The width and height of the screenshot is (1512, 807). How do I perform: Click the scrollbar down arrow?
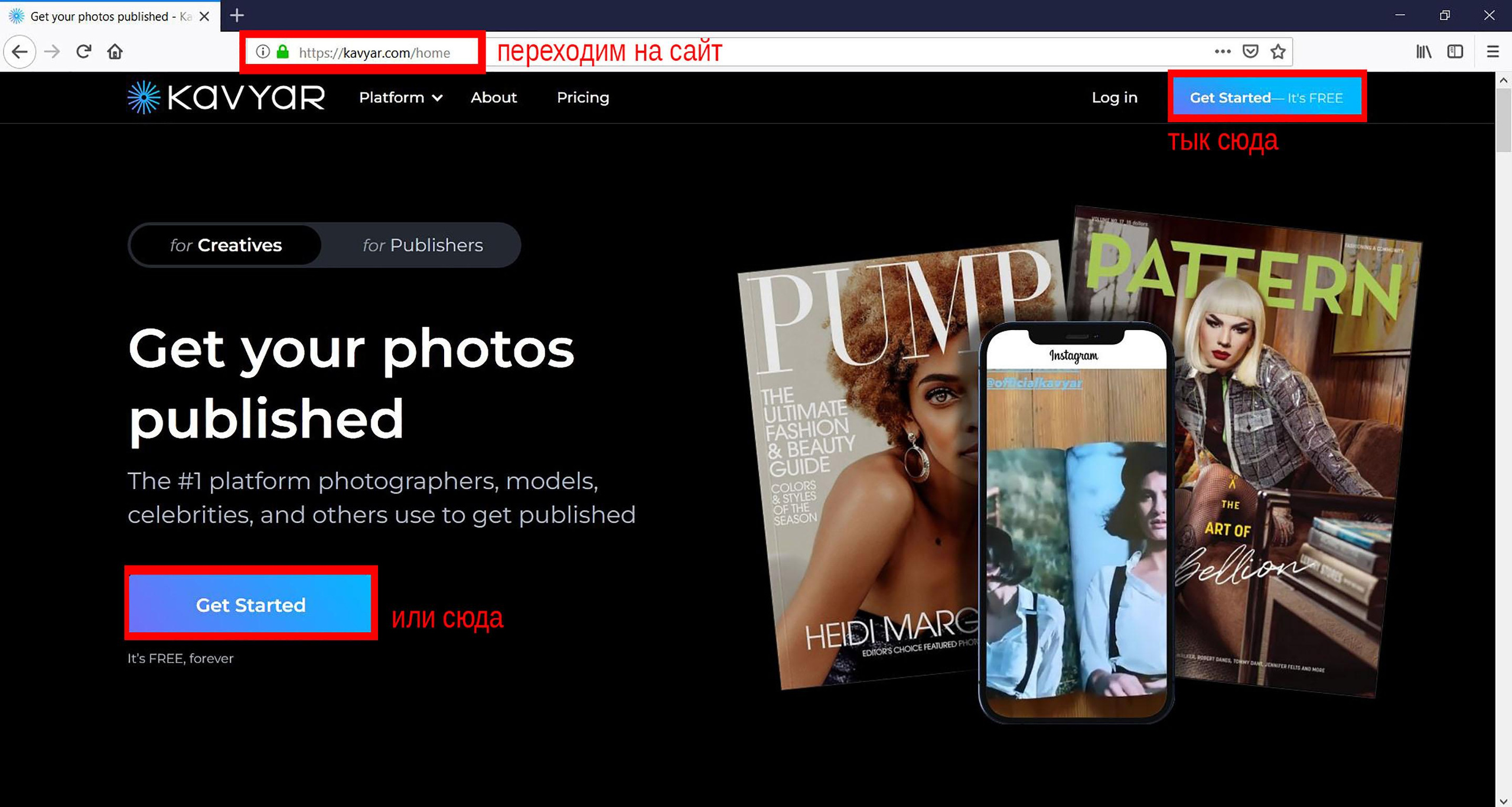[1503, 801]
